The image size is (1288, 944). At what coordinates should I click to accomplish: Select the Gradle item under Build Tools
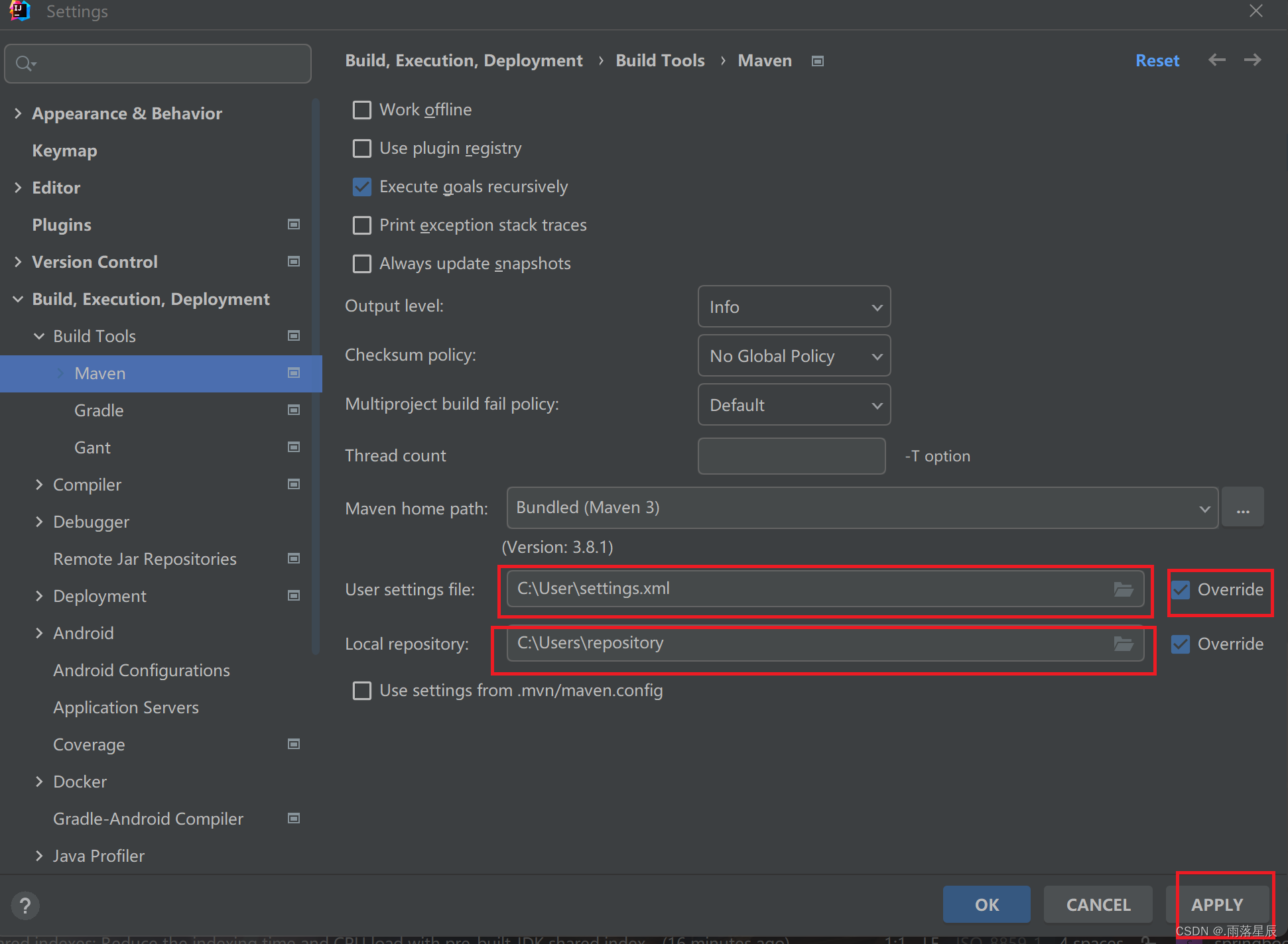[99, 410]
